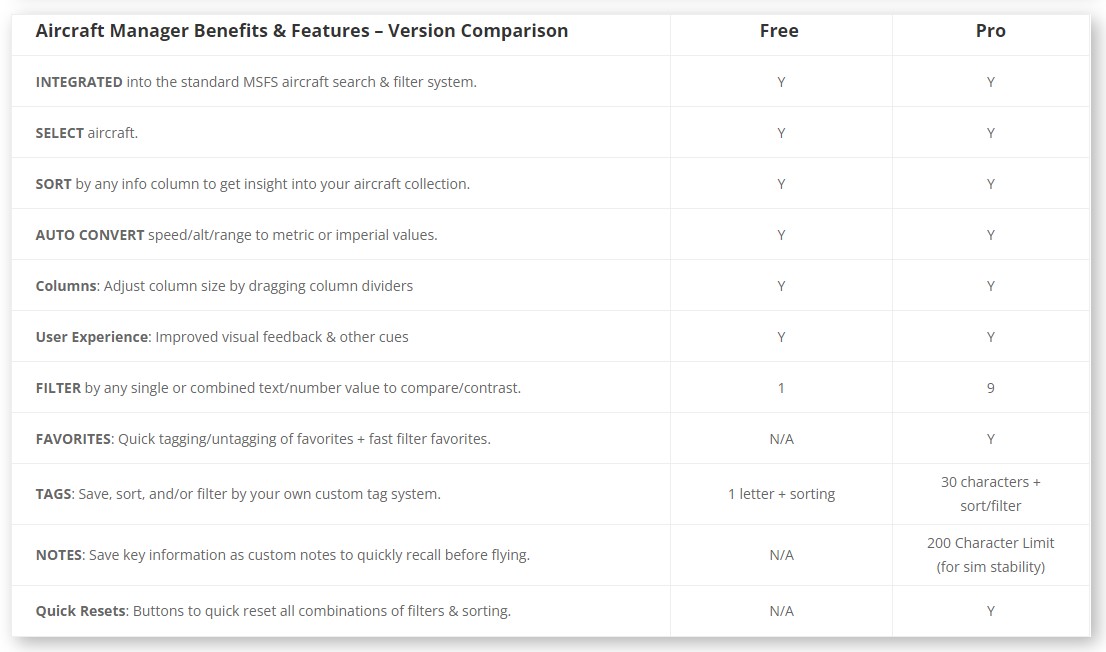Click the Pro column header
Viewport: 1106px width, 652px height.
[x=990, y=31]
